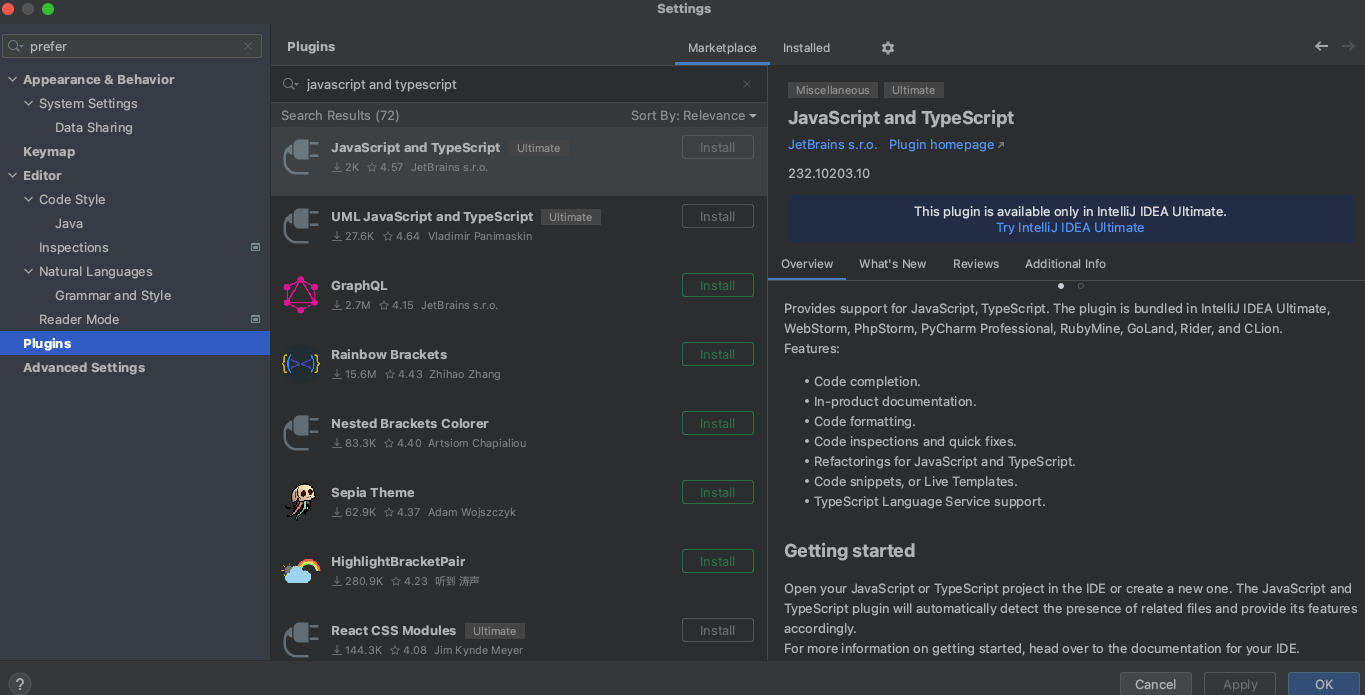Select the first screenshot pagination dot
The width and height of the screenshot is (1365, 695).
[1061, 286]
